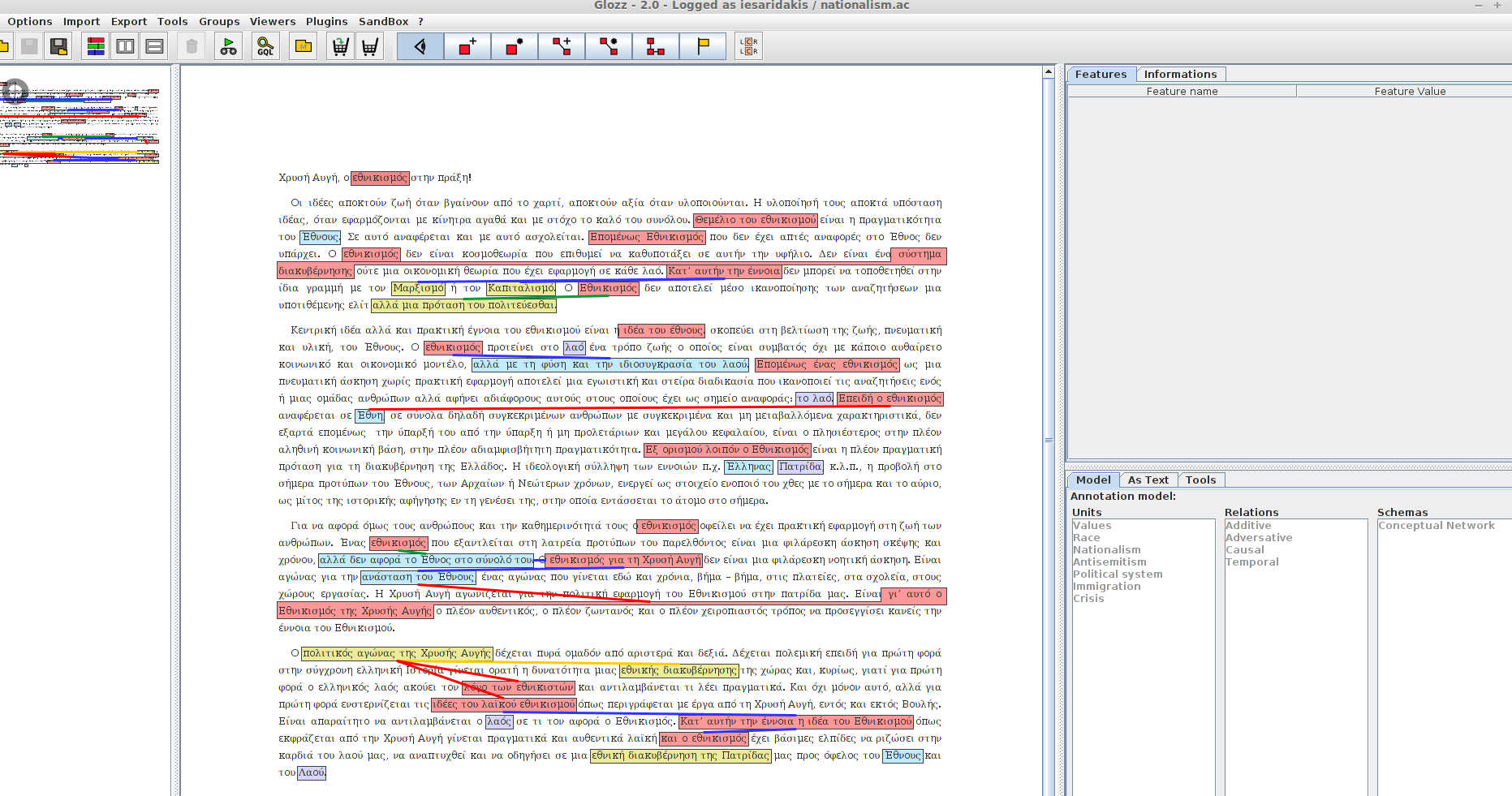Image resolution: width=1512 pixels, height=796 pixels.
Task: Select Values in Units list
Action: [x=1092, y=525]
